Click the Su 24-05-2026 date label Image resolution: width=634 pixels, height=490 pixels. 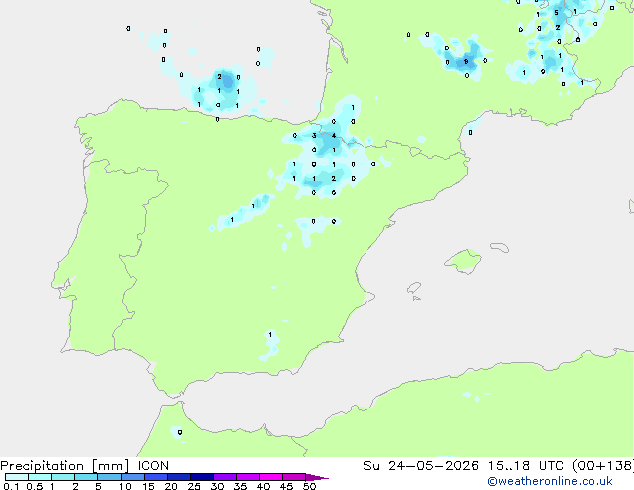(x=421, y=465)
